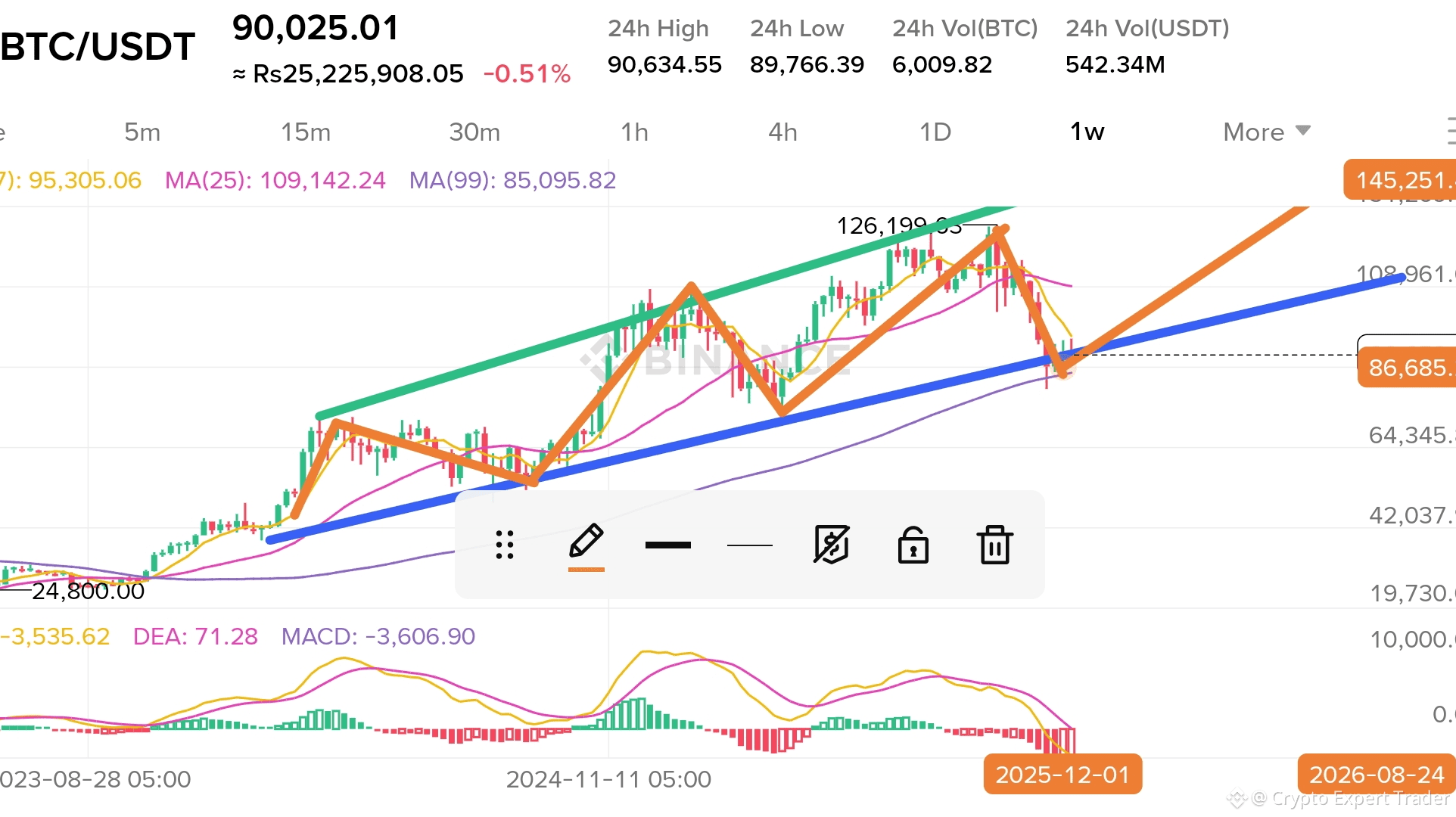Delete drawing with trash icon

(x=994, y=545)
